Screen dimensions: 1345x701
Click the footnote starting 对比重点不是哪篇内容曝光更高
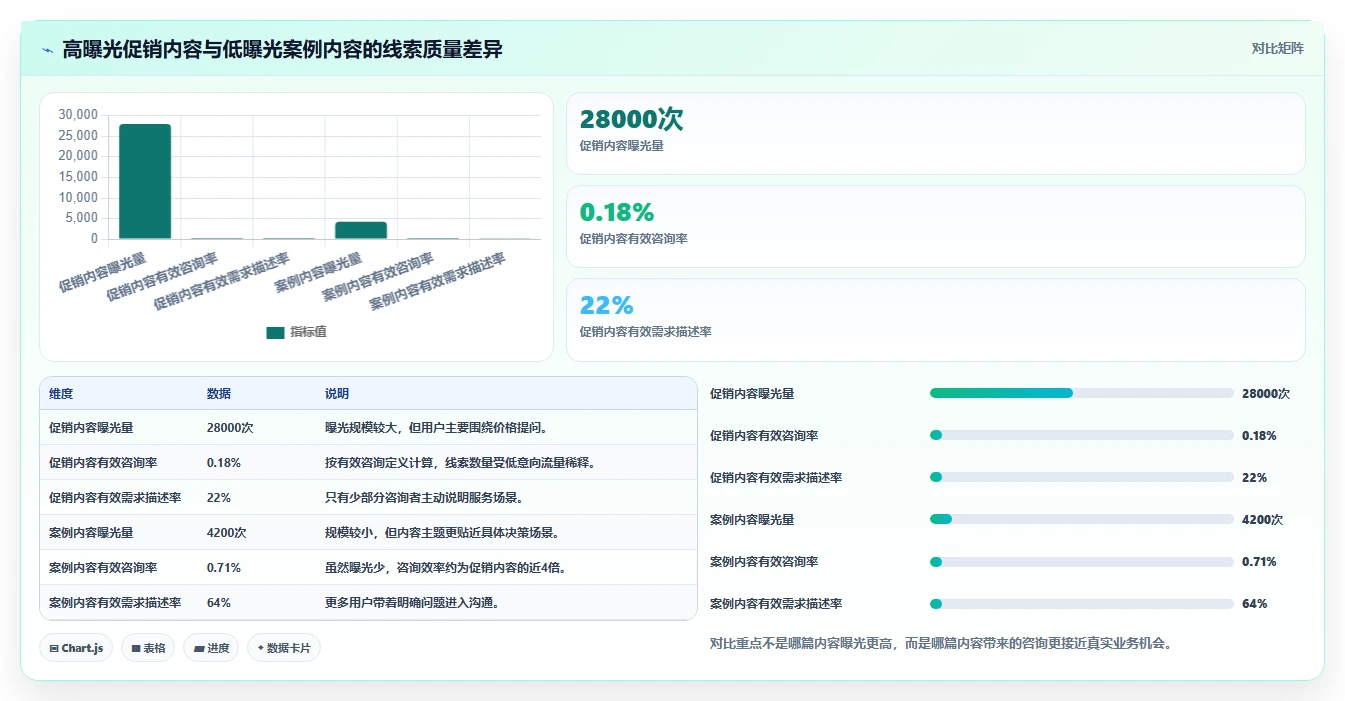[x=940, y=643]
